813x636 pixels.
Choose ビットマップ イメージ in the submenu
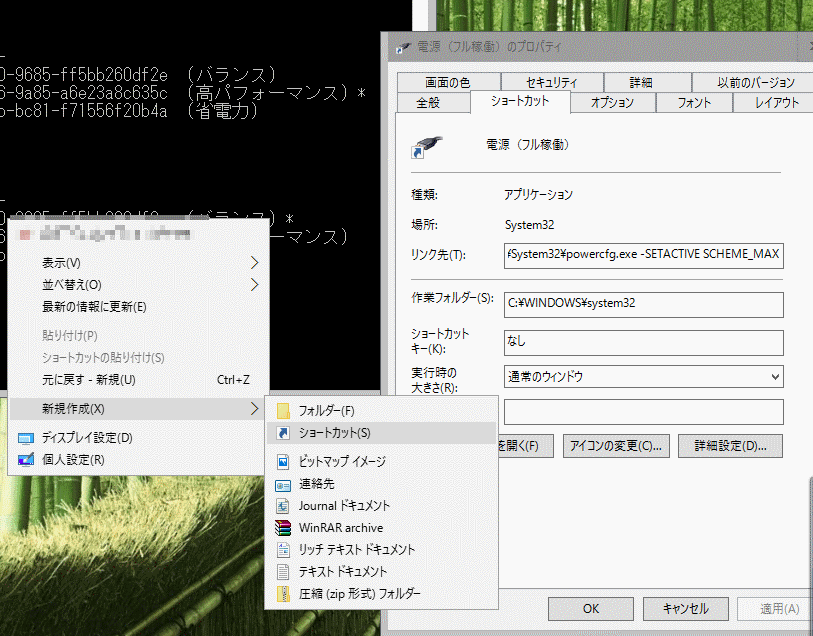click(381, 461)
